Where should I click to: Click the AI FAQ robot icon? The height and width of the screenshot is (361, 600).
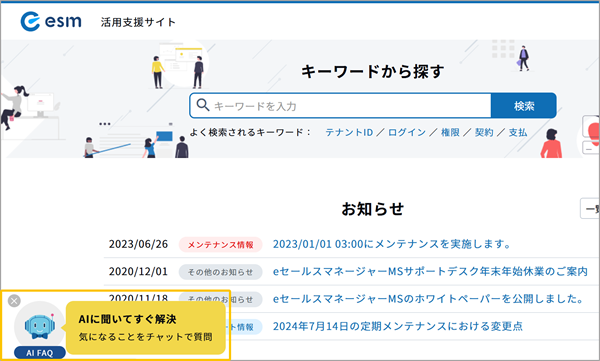(x=39, y=326)
